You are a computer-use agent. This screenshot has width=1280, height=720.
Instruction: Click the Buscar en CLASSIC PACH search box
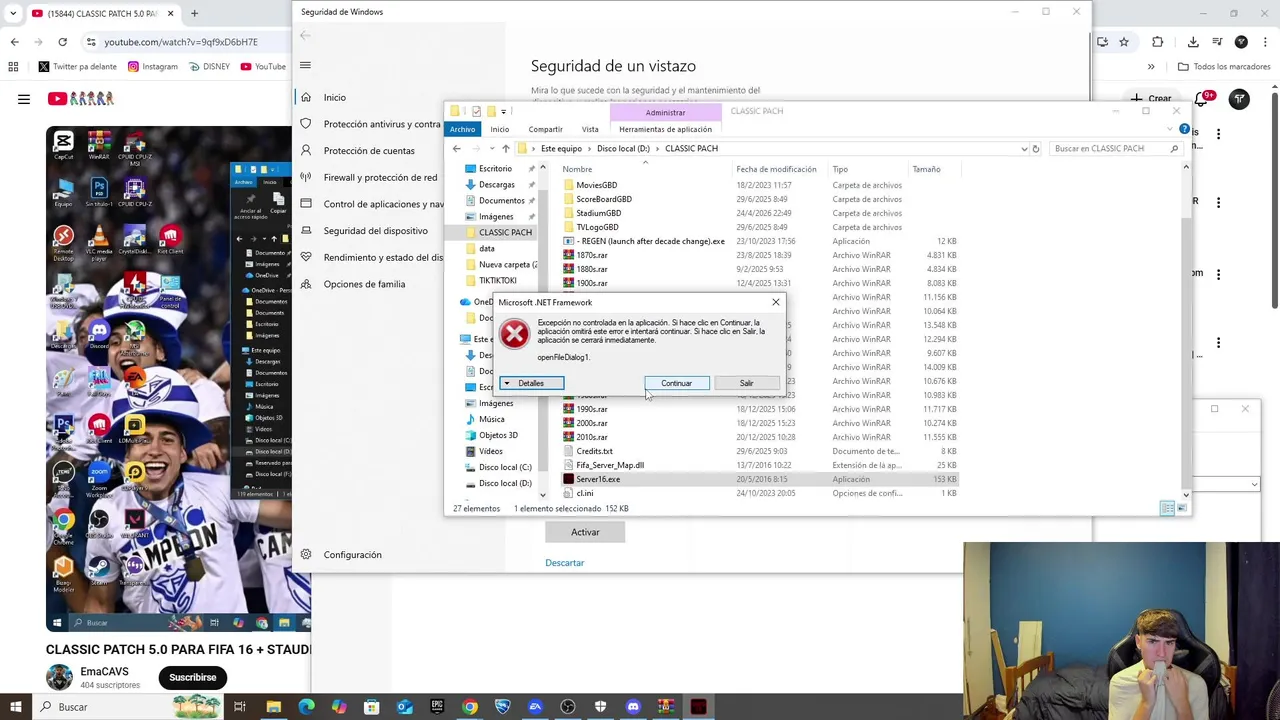(1114, 148)
